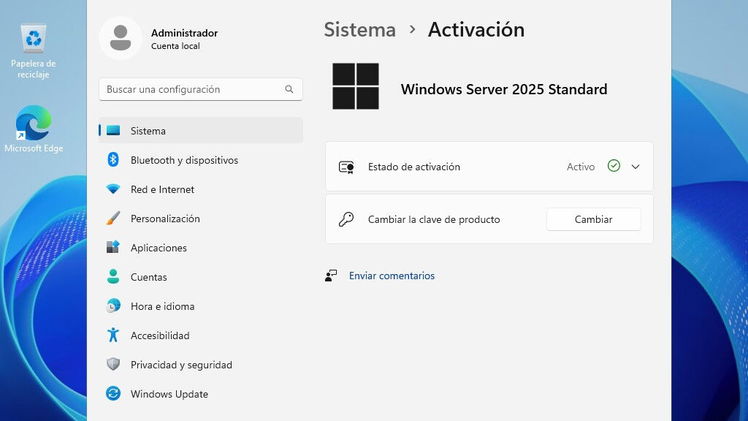The image size is (748, 421).
Task: Click the Wi-Fi network icon in the sidebar
Action: click(x=113, y=189)
